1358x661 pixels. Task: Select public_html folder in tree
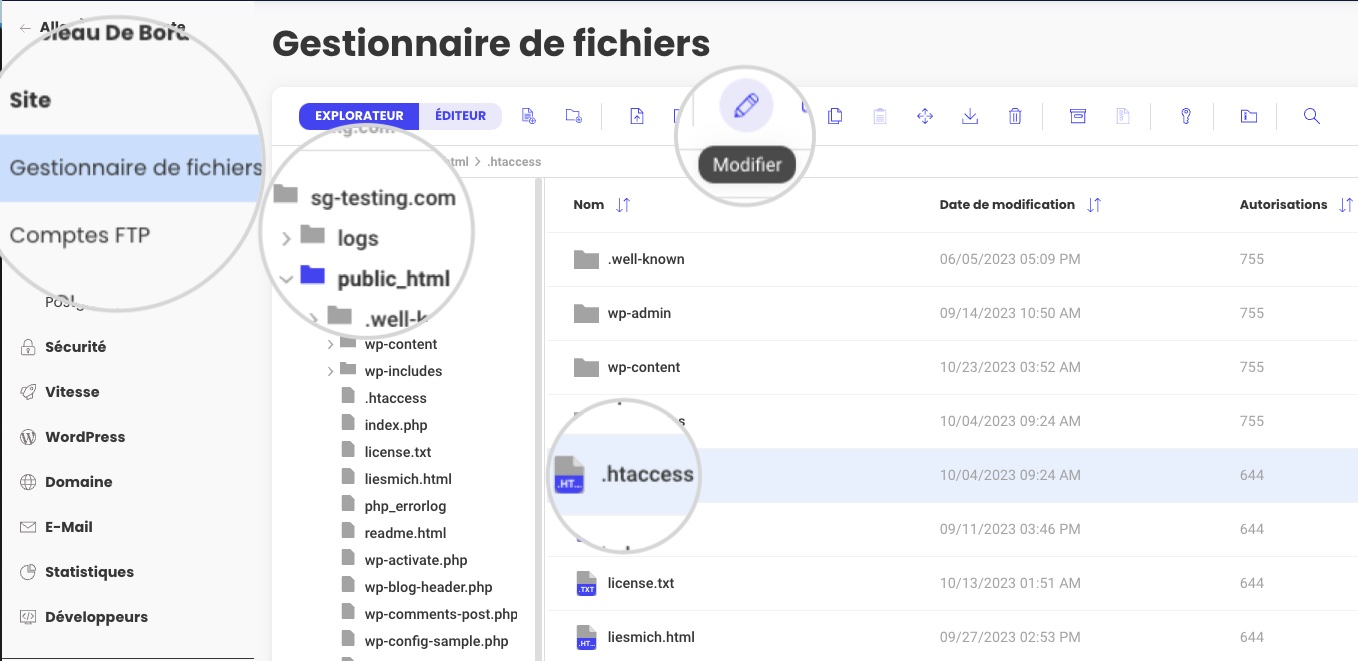pos(394,279)
